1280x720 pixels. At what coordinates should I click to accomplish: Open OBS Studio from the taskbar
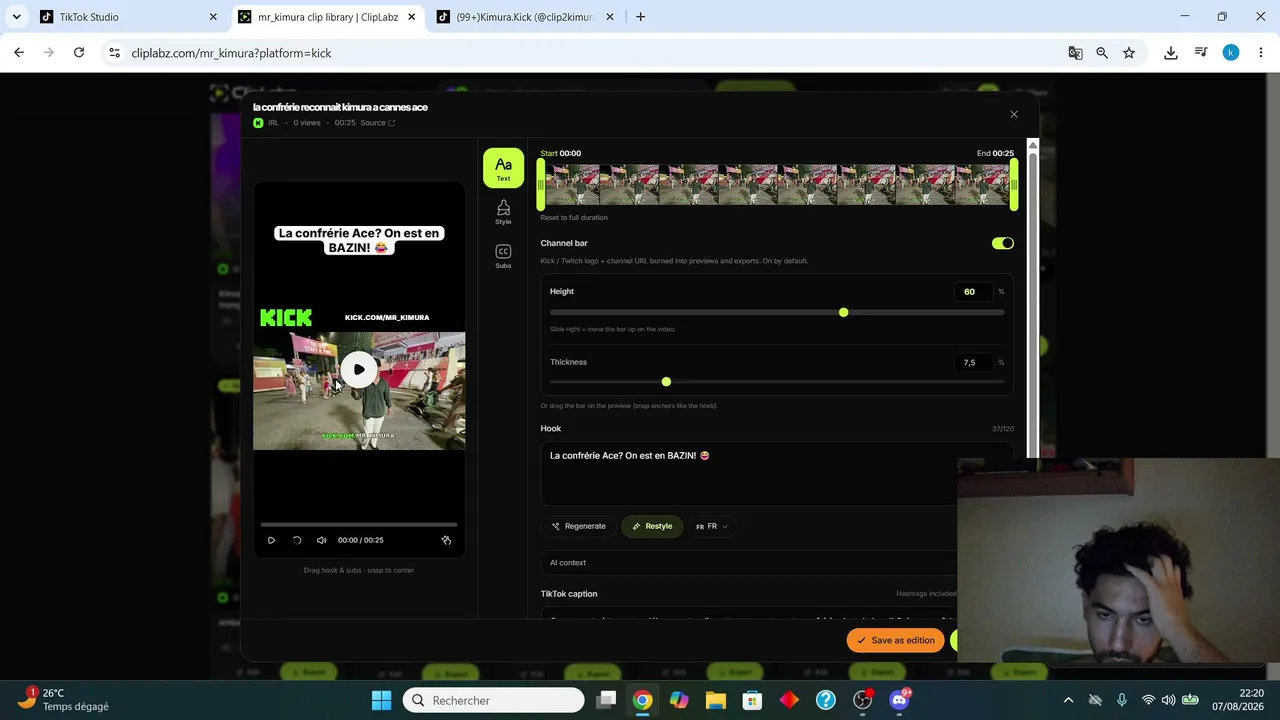coord(862,700)
